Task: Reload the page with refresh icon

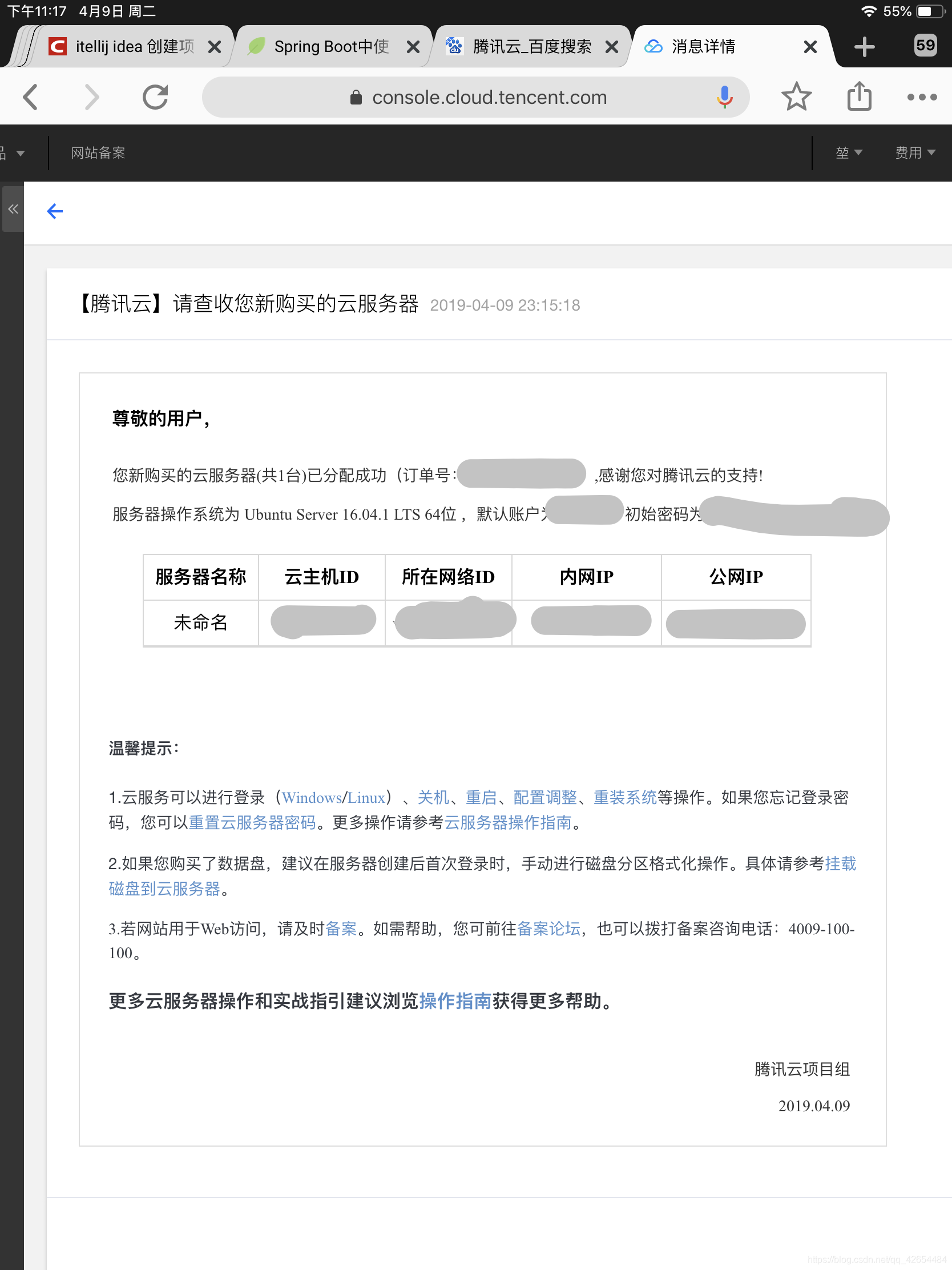Action: [155, 97]
